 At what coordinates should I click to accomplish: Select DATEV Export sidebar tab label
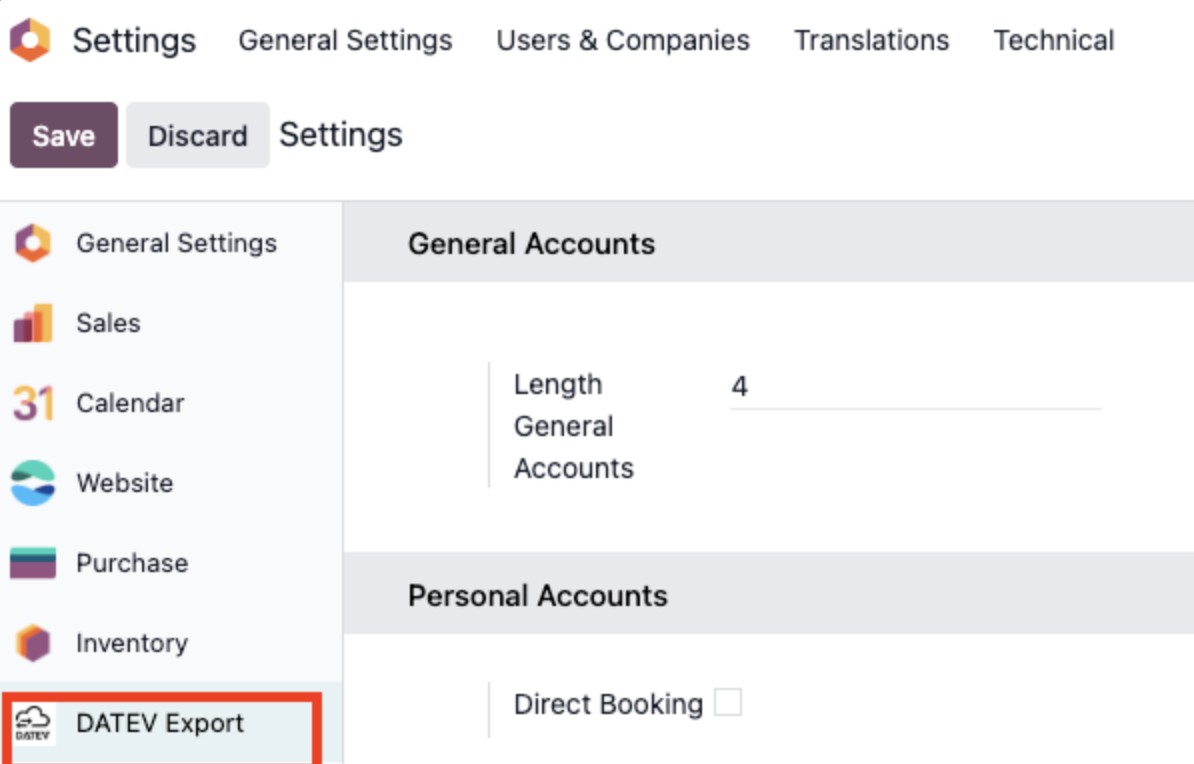point(160,723)
